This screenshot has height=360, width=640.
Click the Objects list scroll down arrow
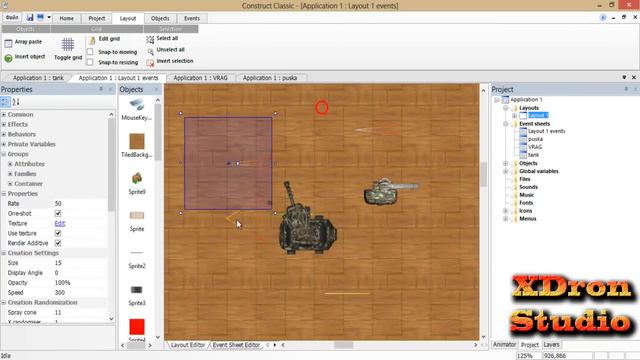coord(158,337)
